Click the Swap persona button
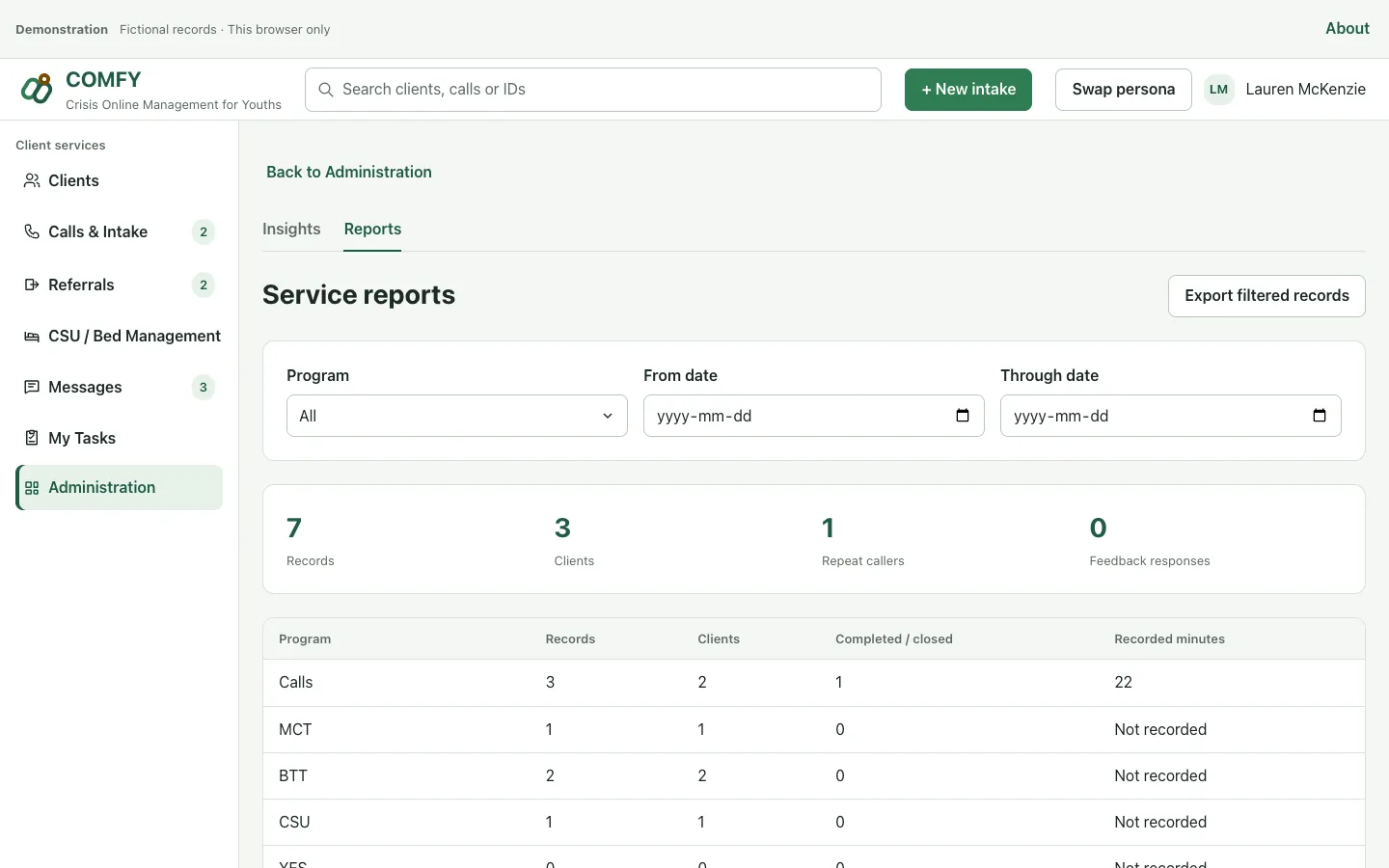1389x868 pixels. (x=1124, y=90)
